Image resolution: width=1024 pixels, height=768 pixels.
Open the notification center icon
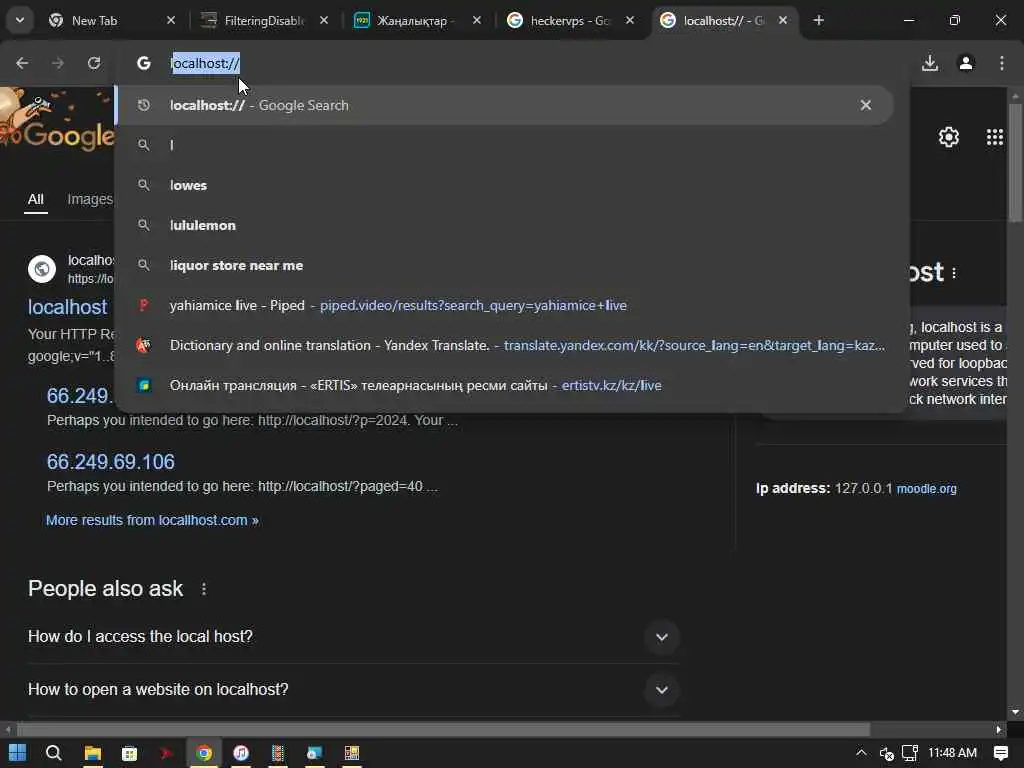1000,753
